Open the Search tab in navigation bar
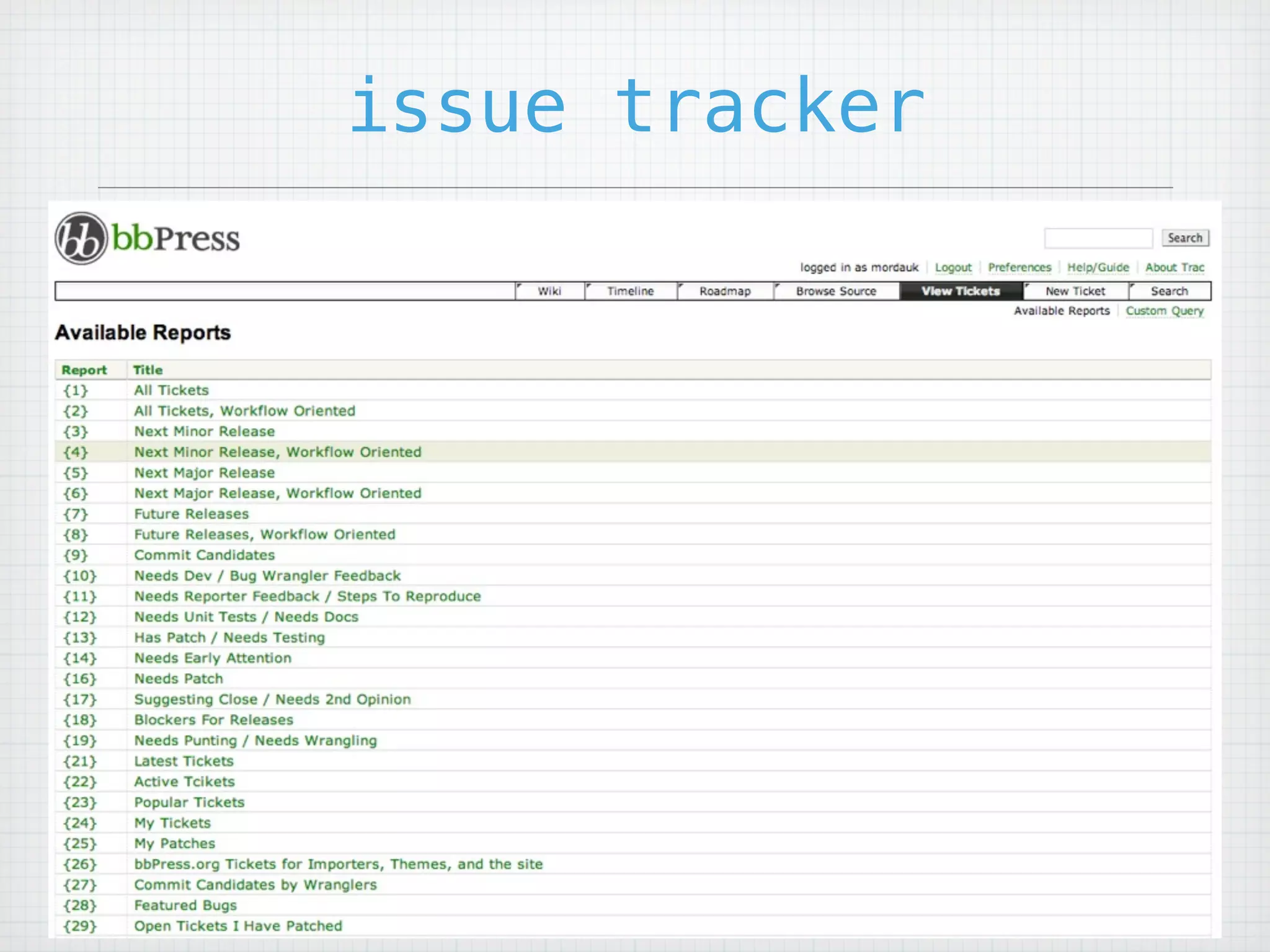 pyautogui.click(x=1170, y=291)
